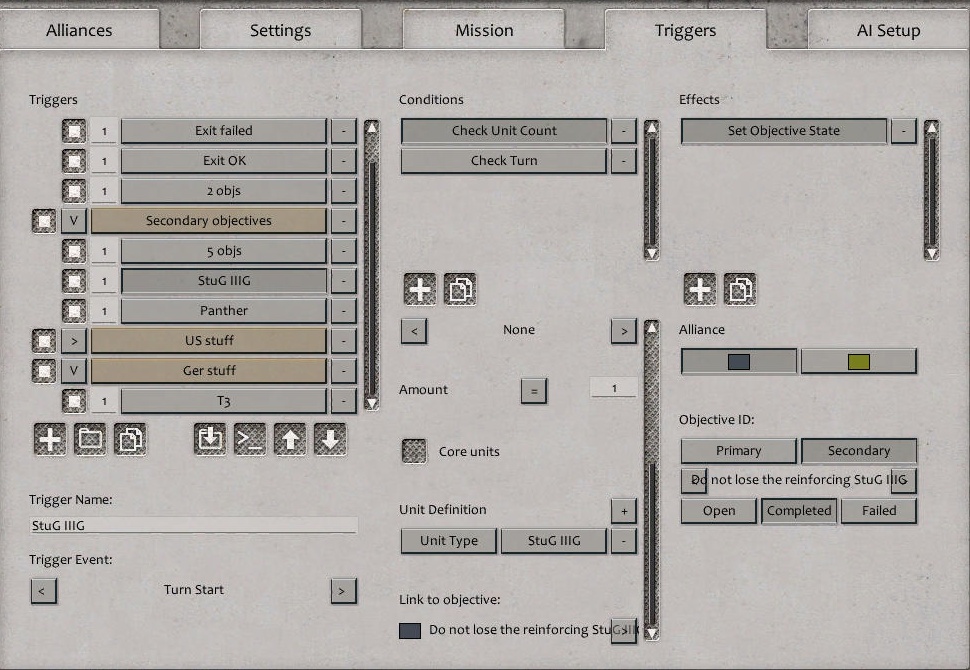Toggle the checkbox next to Secondary objectives trigger

click(x=43, y=220)
